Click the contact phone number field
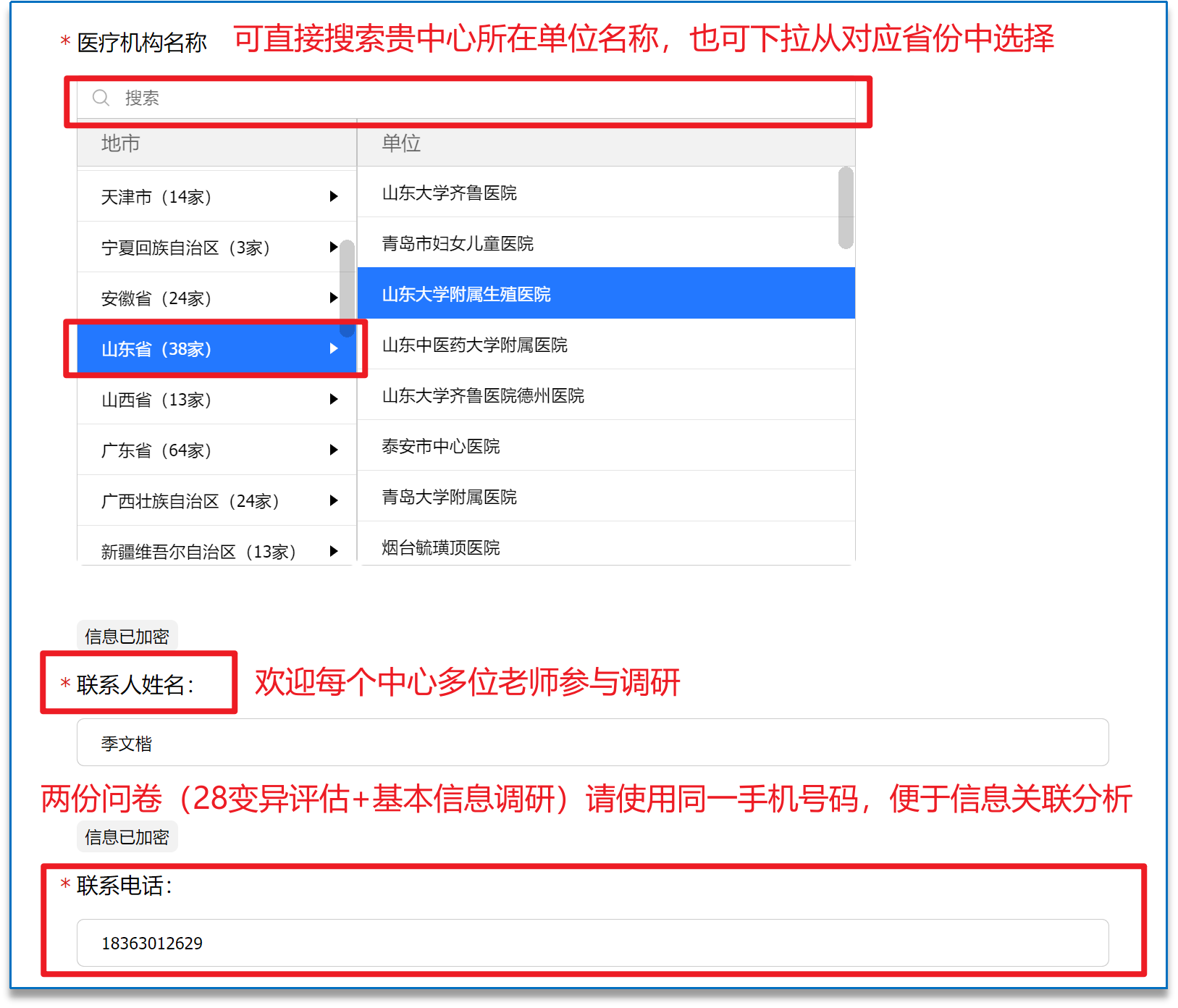1178x1008 pixels. (x=592, y=943)
